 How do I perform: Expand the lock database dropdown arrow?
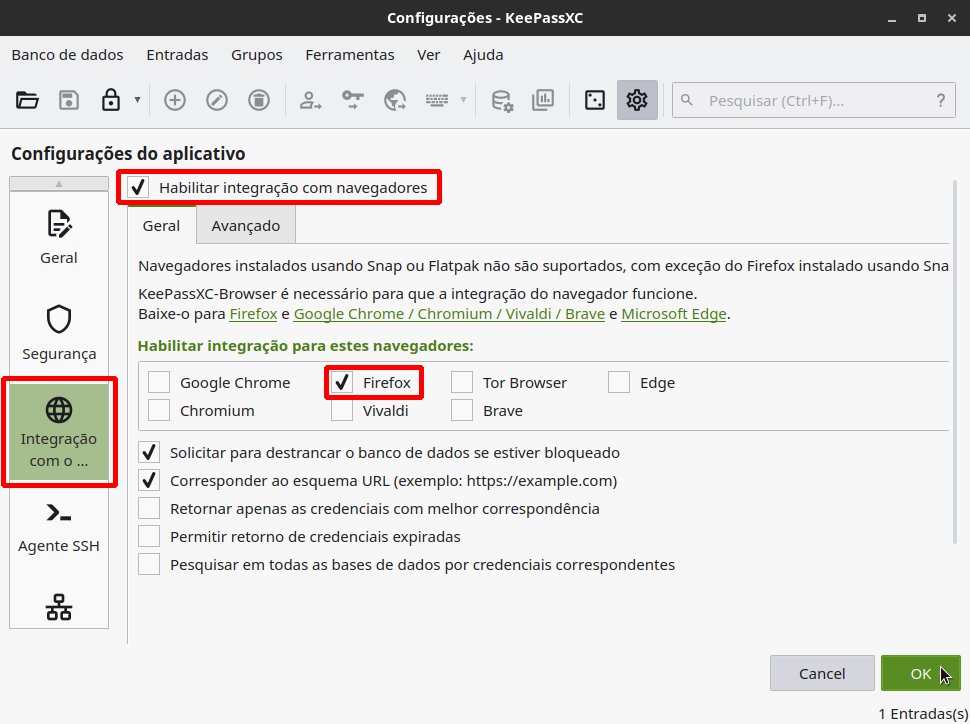pos(137,100)
